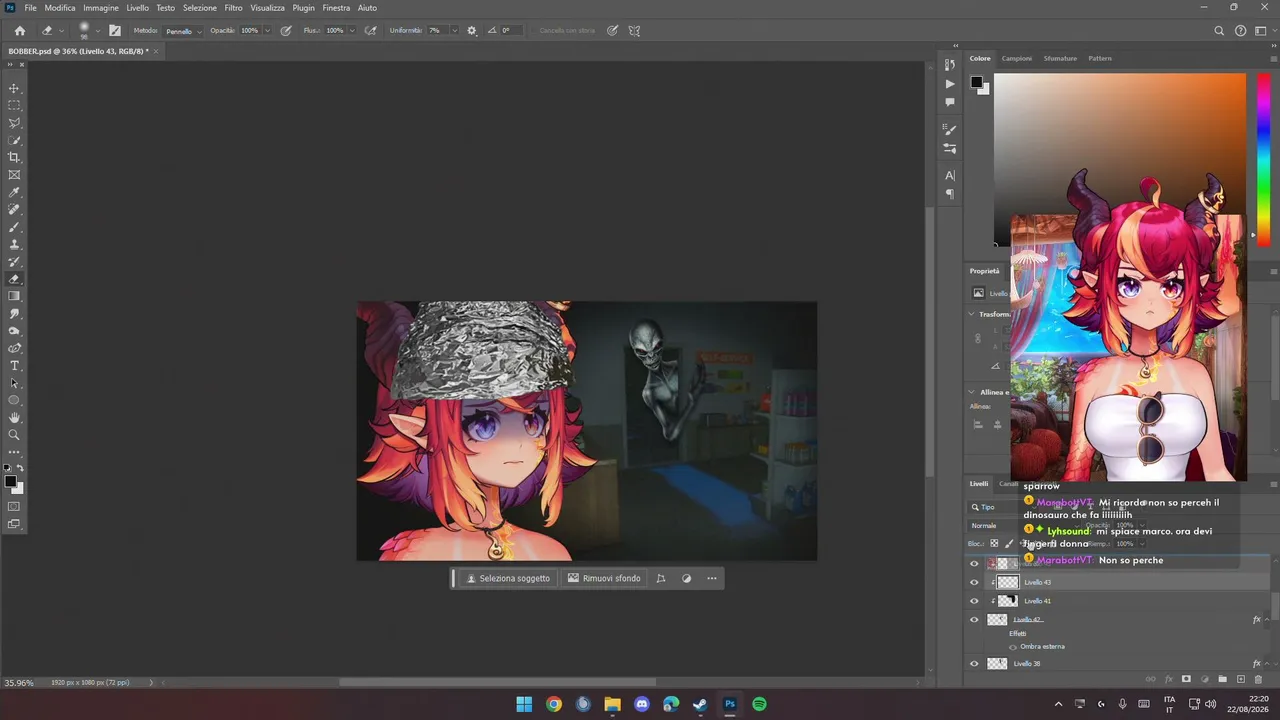Open the brush settings panel icon
The width and height of the screenshot is (1280, 720).
115,31
